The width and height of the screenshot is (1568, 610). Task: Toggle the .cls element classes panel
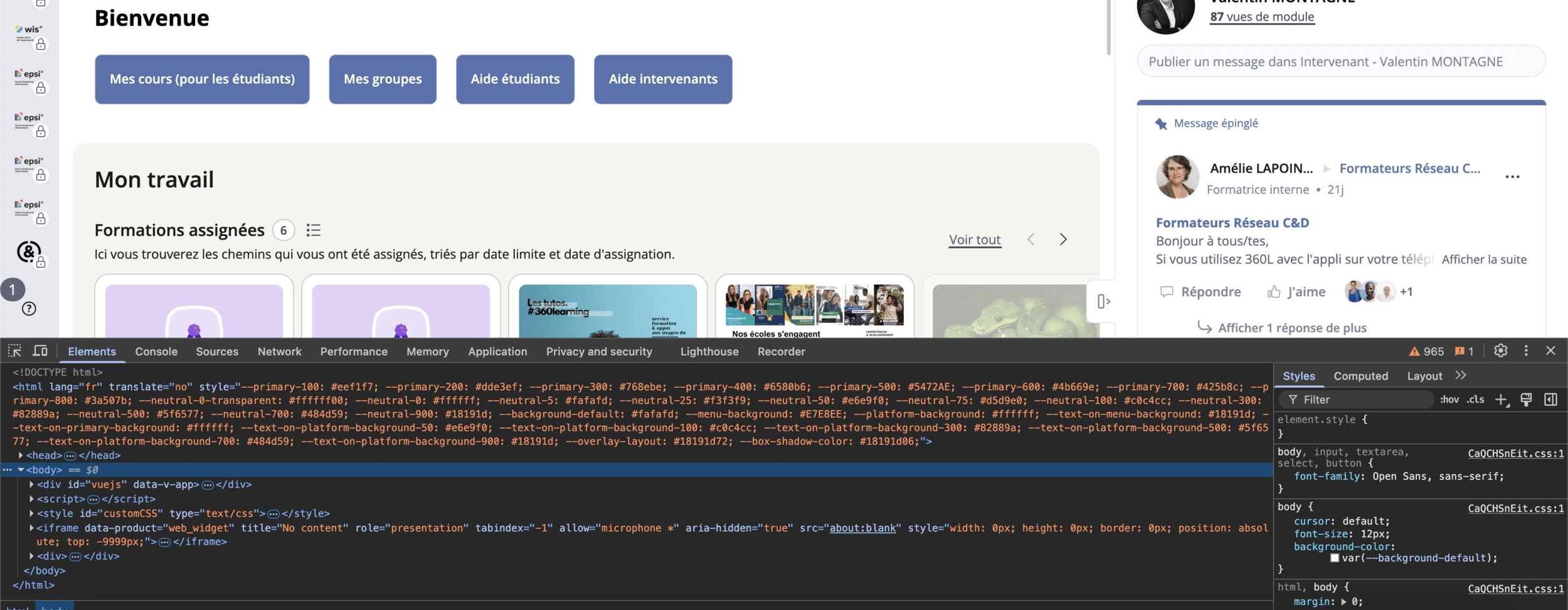[x=1476, y=400]
